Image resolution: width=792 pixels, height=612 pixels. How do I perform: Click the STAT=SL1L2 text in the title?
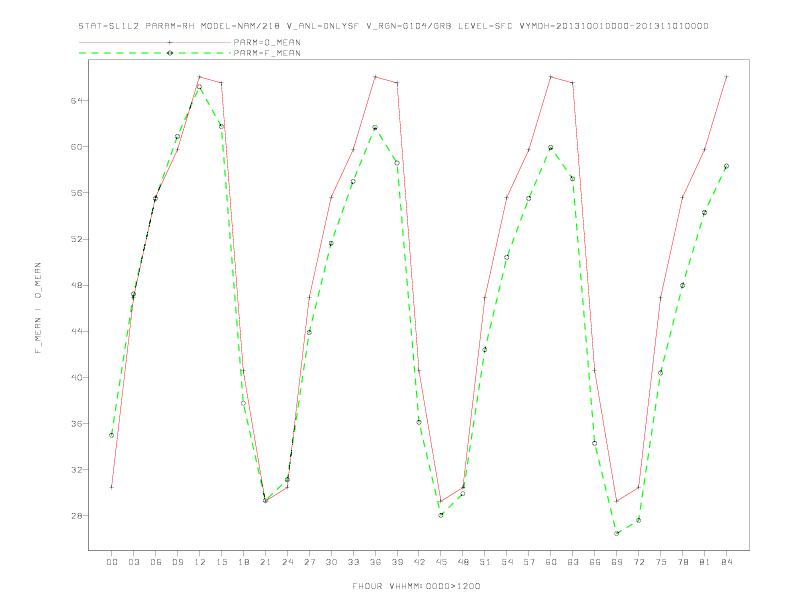tap(109, 26)
